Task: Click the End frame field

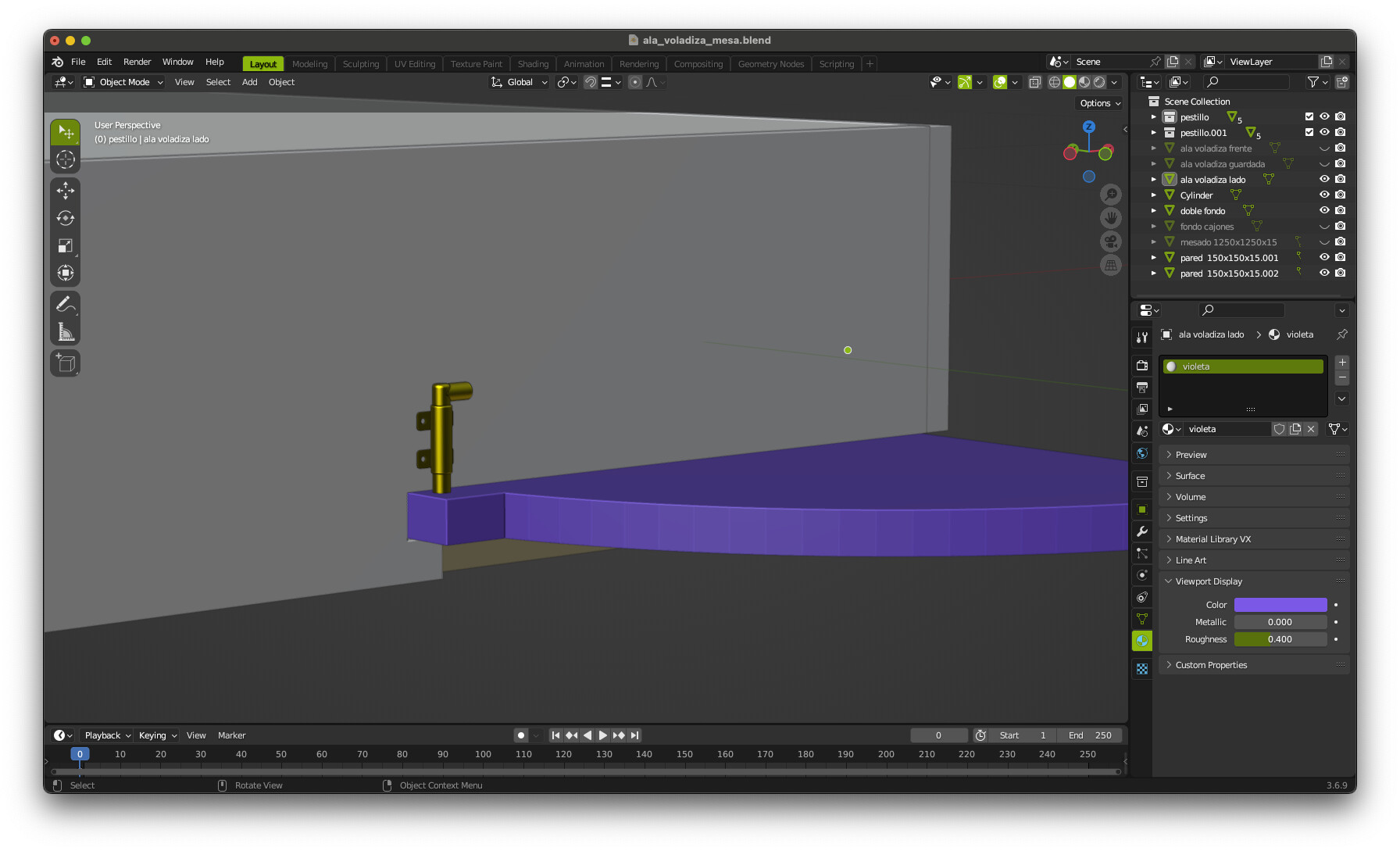Action: pos(1090,735)
